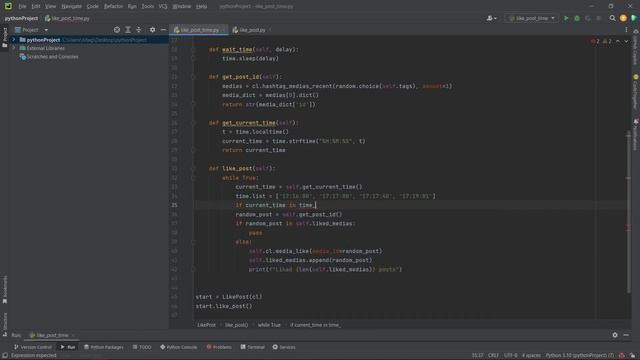Expand the pythonProject tree node
Viewport: 640px width, 360px height.
(13, 40)
